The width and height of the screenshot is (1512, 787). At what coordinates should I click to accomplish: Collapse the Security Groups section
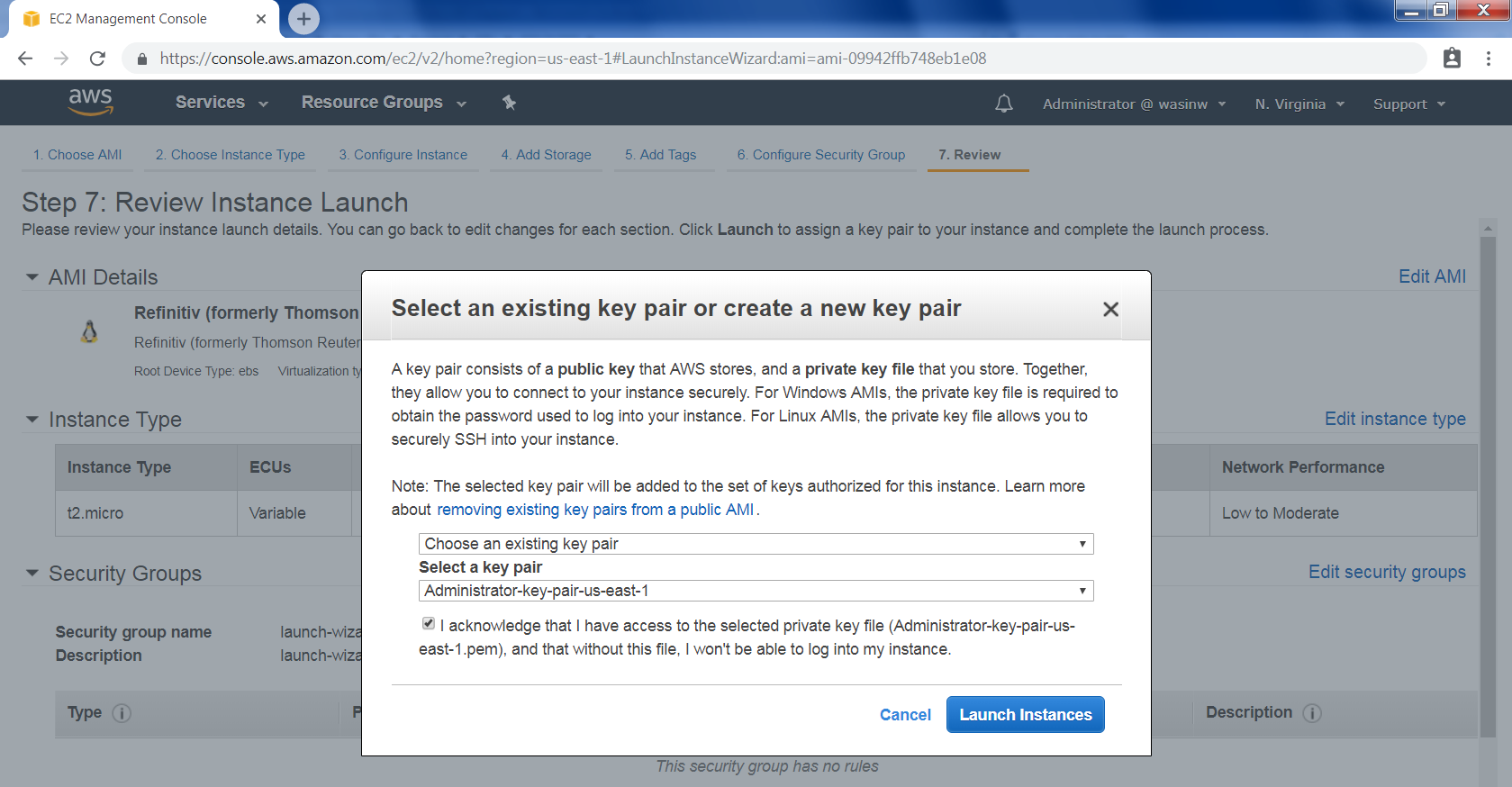[32, 574]
